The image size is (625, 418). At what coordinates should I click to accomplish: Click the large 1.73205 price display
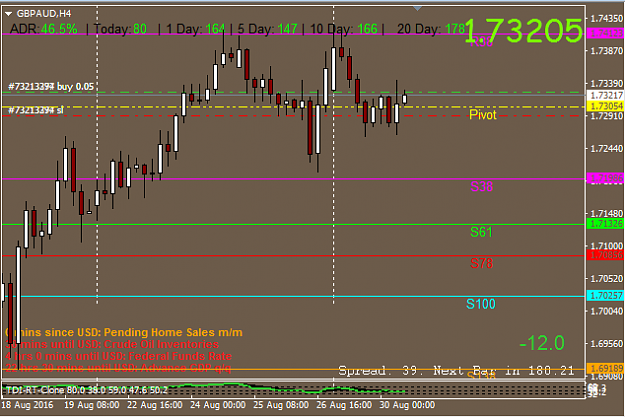coord(523,30)
